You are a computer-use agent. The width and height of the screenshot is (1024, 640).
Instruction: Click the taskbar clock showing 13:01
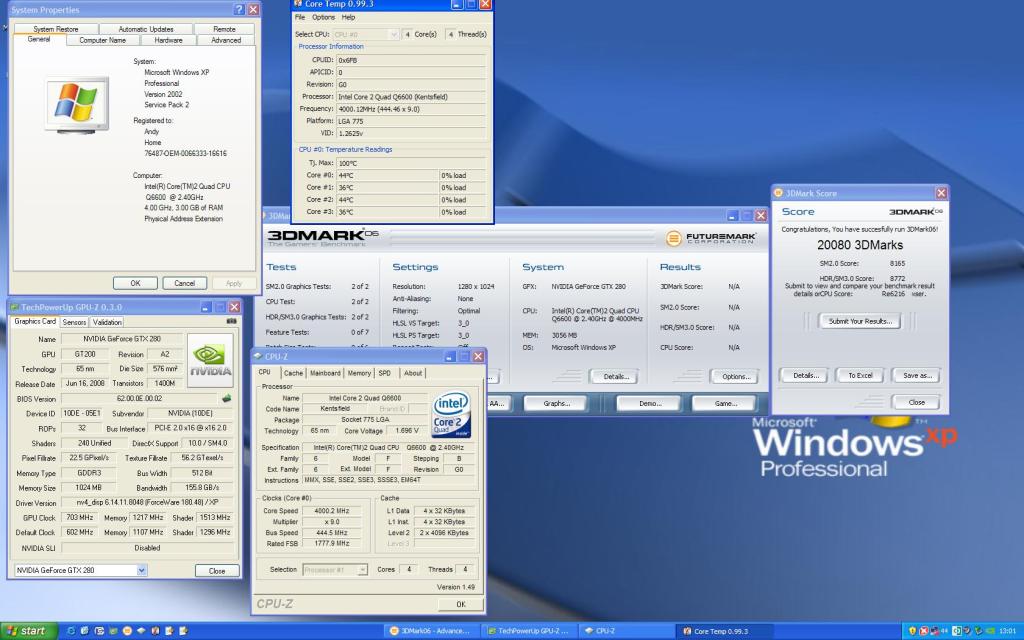pos(1007,631)
